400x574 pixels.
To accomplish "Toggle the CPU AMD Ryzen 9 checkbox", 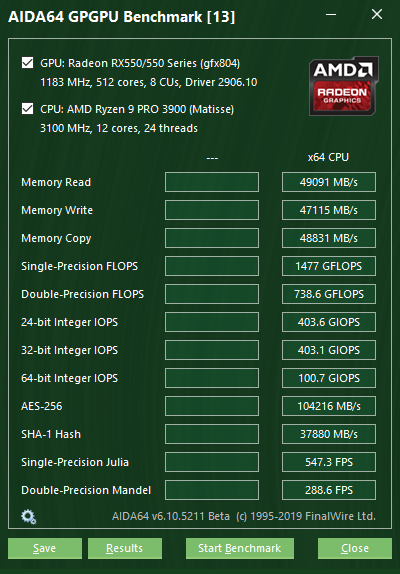I will click(x=27, y=109).
